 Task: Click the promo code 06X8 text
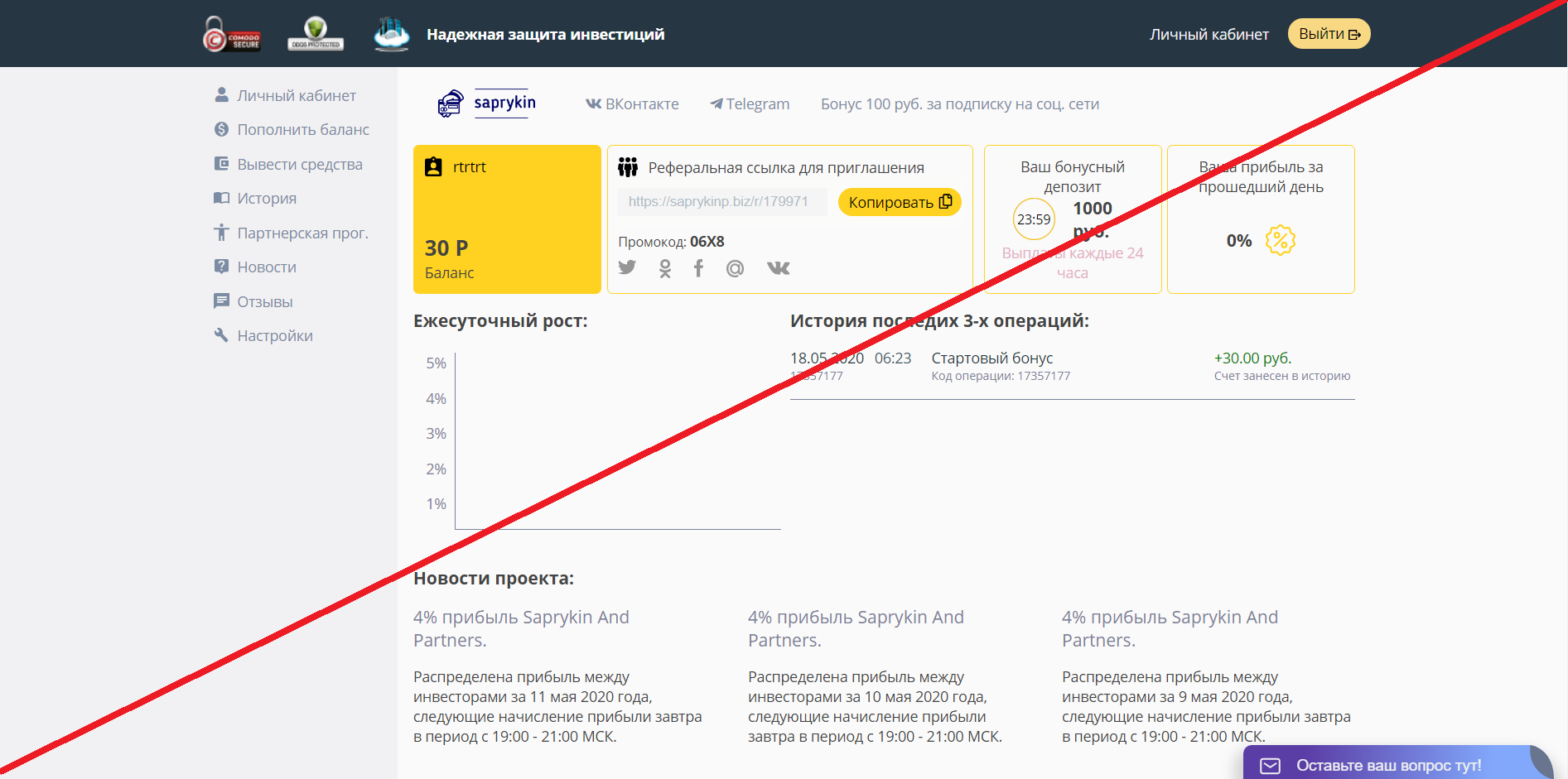click(x=707, y=242)
